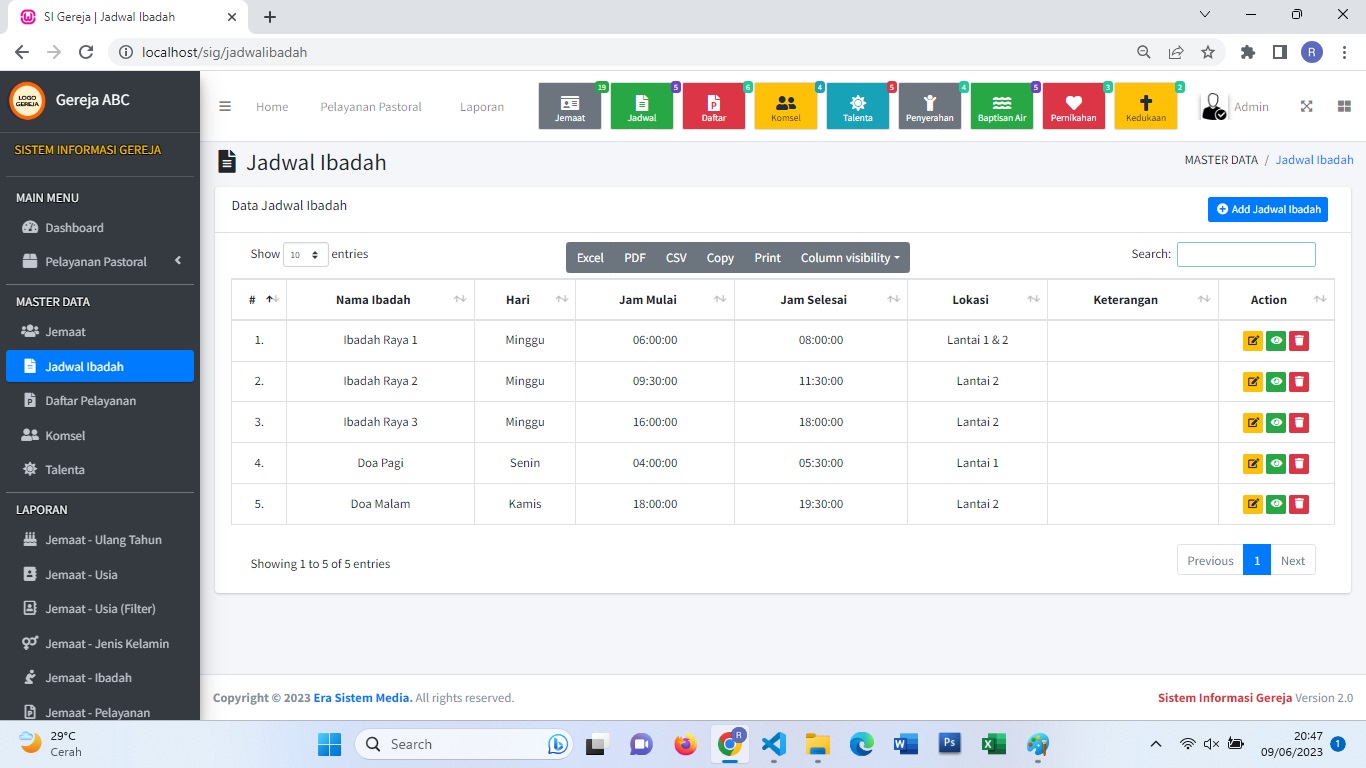Viewport: 1366px width, 768px height.
Task: View details of Ibadah Raya 2
Action: pyautogui.click(x=1275, y=381)
